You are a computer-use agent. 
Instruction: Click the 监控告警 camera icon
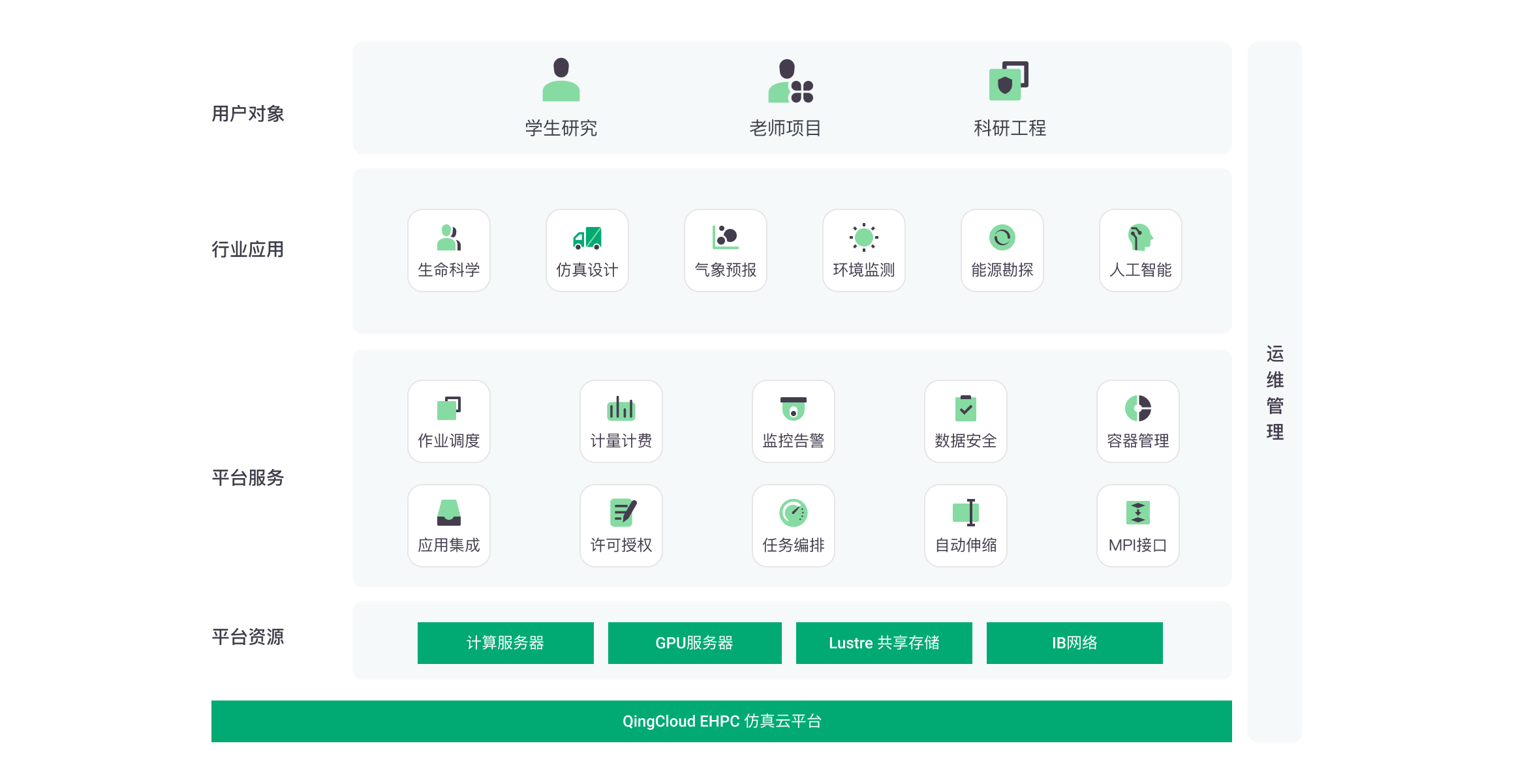coord(794,408)
